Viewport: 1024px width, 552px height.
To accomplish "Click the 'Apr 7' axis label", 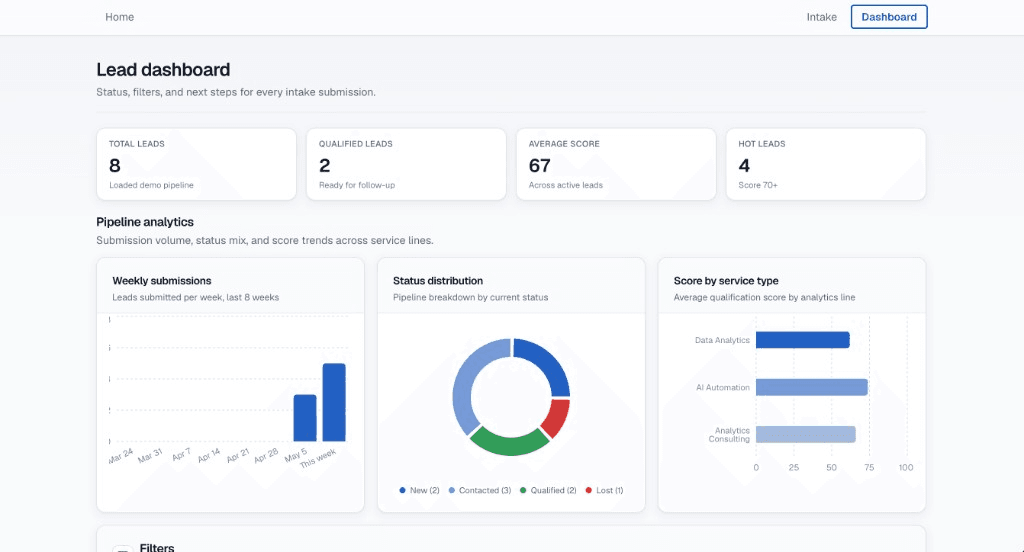I will tap(181, 454).
